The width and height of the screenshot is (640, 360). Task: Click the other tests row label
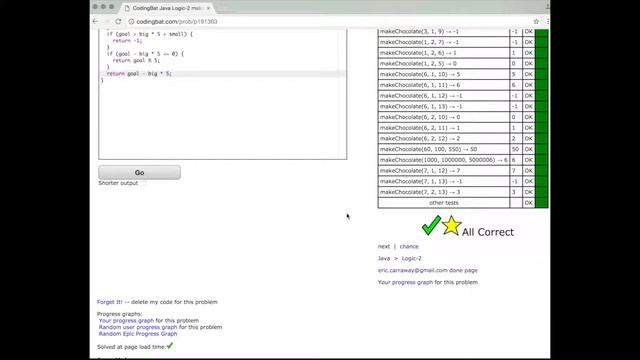[x=444, y=203]
